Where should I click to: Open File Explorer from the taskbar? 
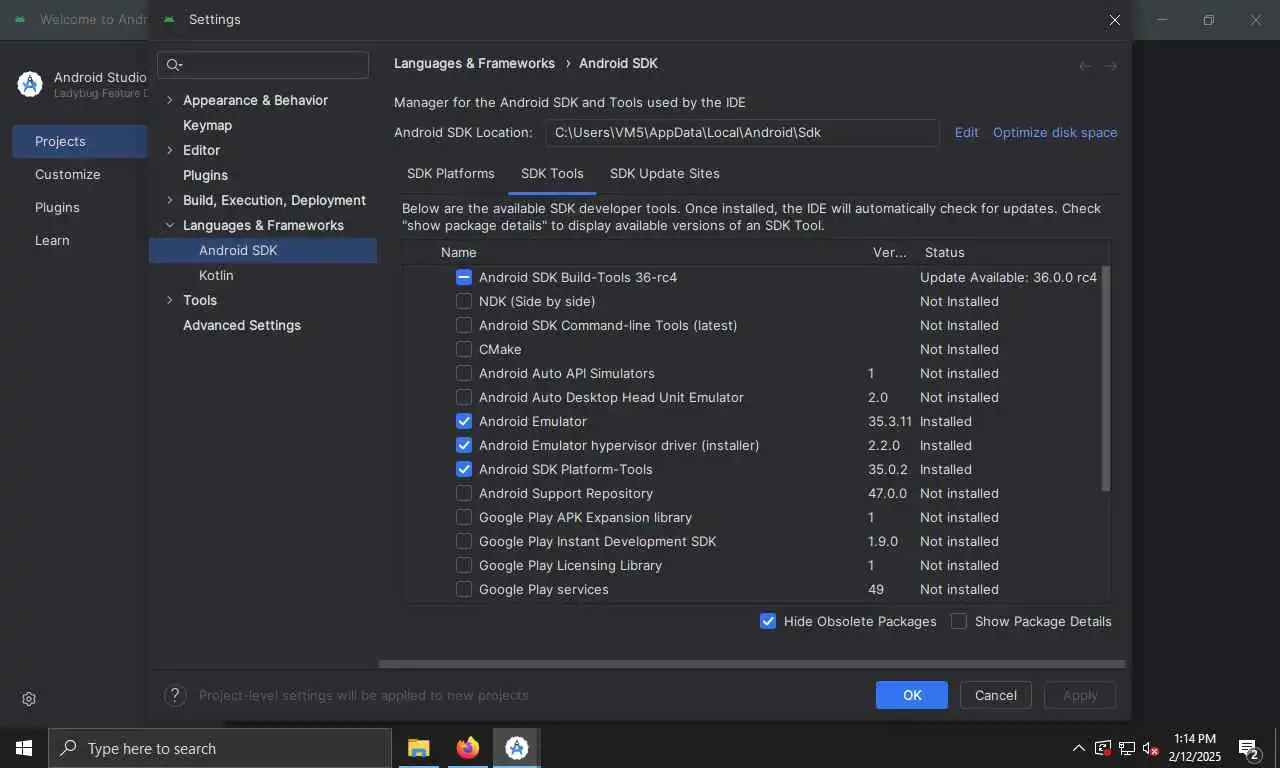pos(418,748)
